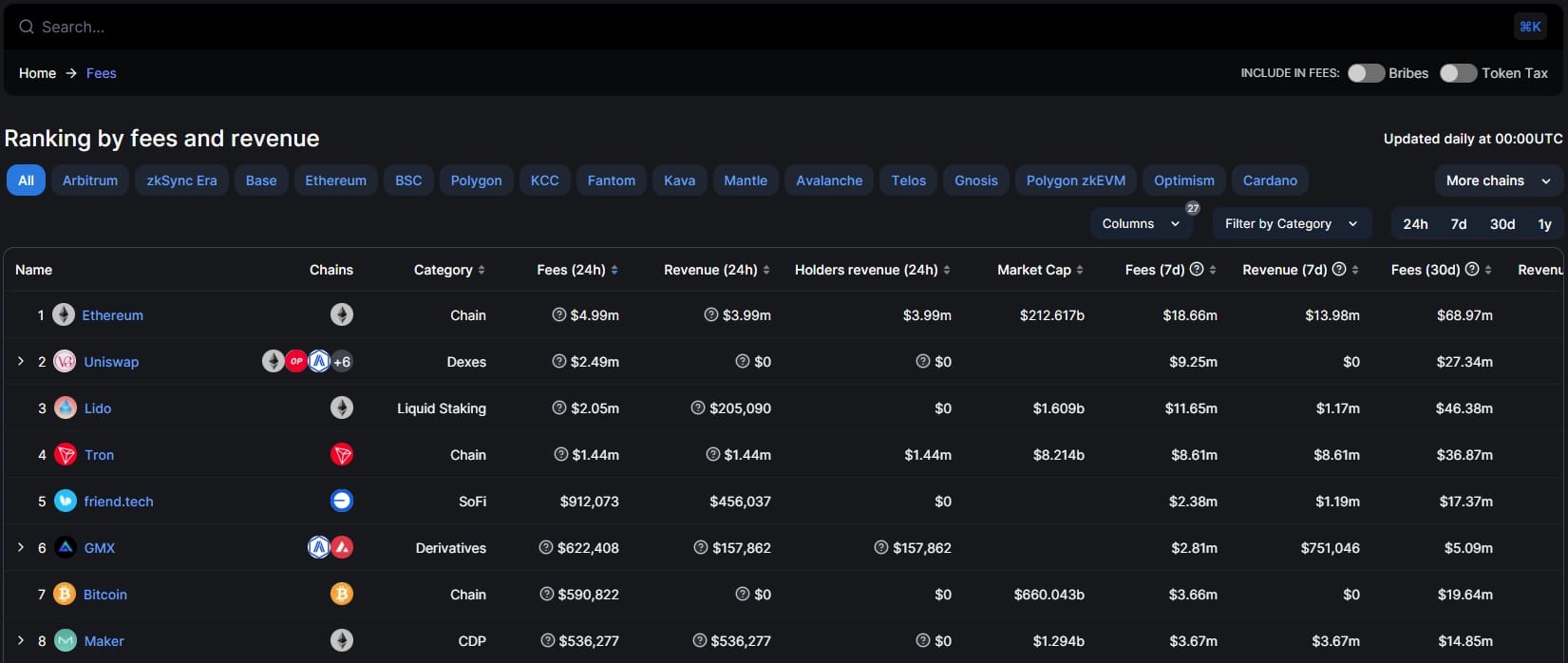Click the help icon next to Revenue (7d)
The image size is (1568, 663).
1339,269
